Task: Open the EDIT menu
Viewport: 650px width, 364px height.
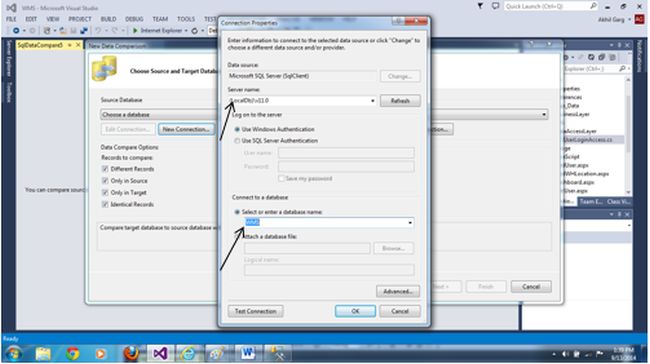Action: click(x=31, y=19)
